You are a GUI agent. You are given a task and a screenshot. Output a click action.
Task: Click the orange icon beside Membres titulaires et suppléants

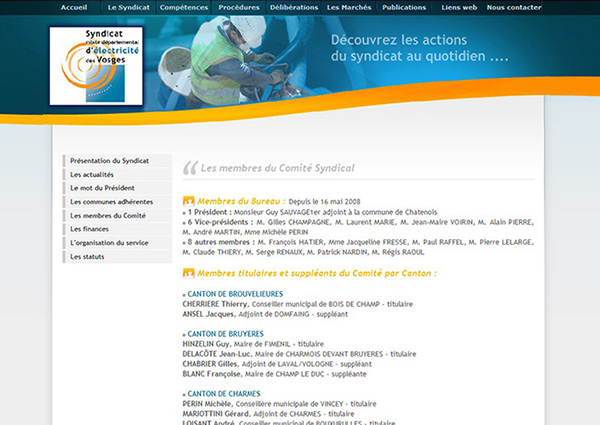pyautogui.click(x=189, y=272)
